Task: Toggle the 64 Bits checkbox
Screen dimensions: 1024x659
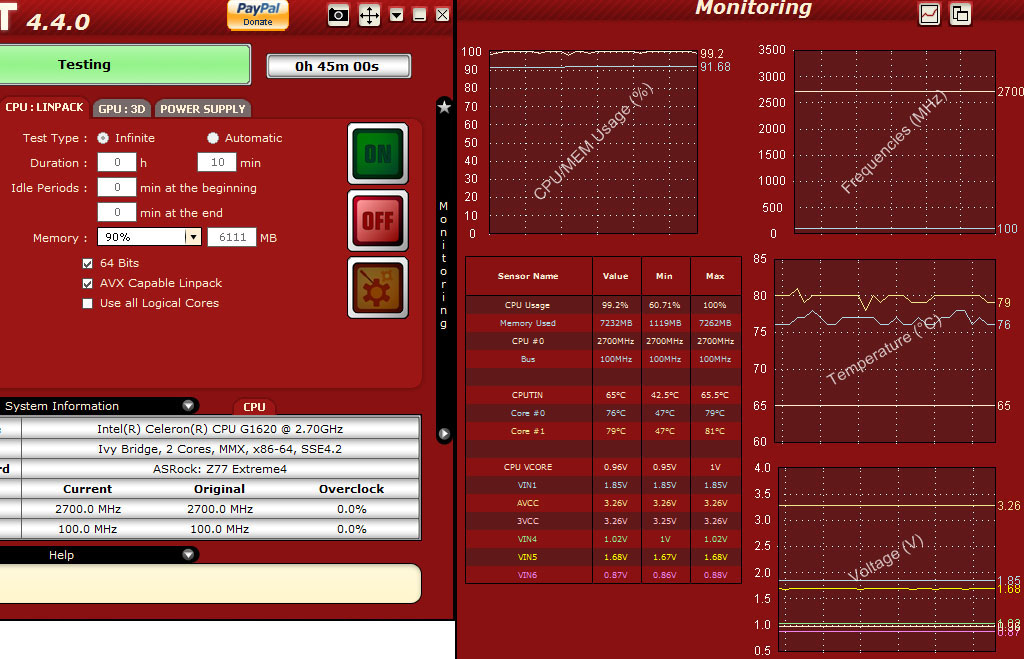Action: pyautogui.click(x=88, y=263)
